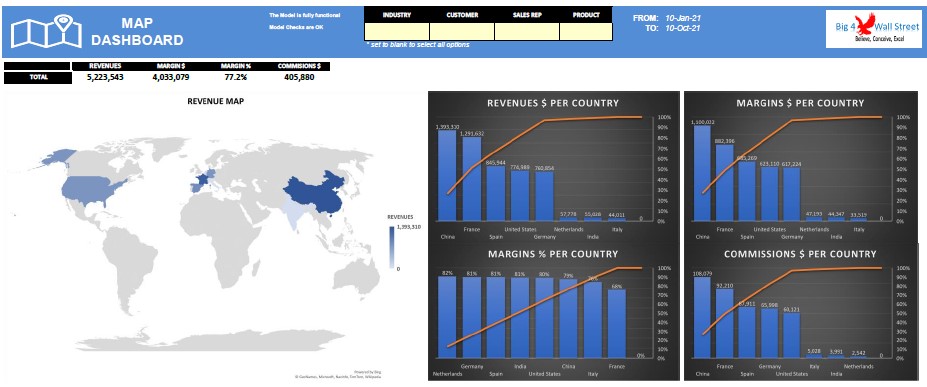Select Germany bar in Revenues $ chart

(x=544, y=196)
